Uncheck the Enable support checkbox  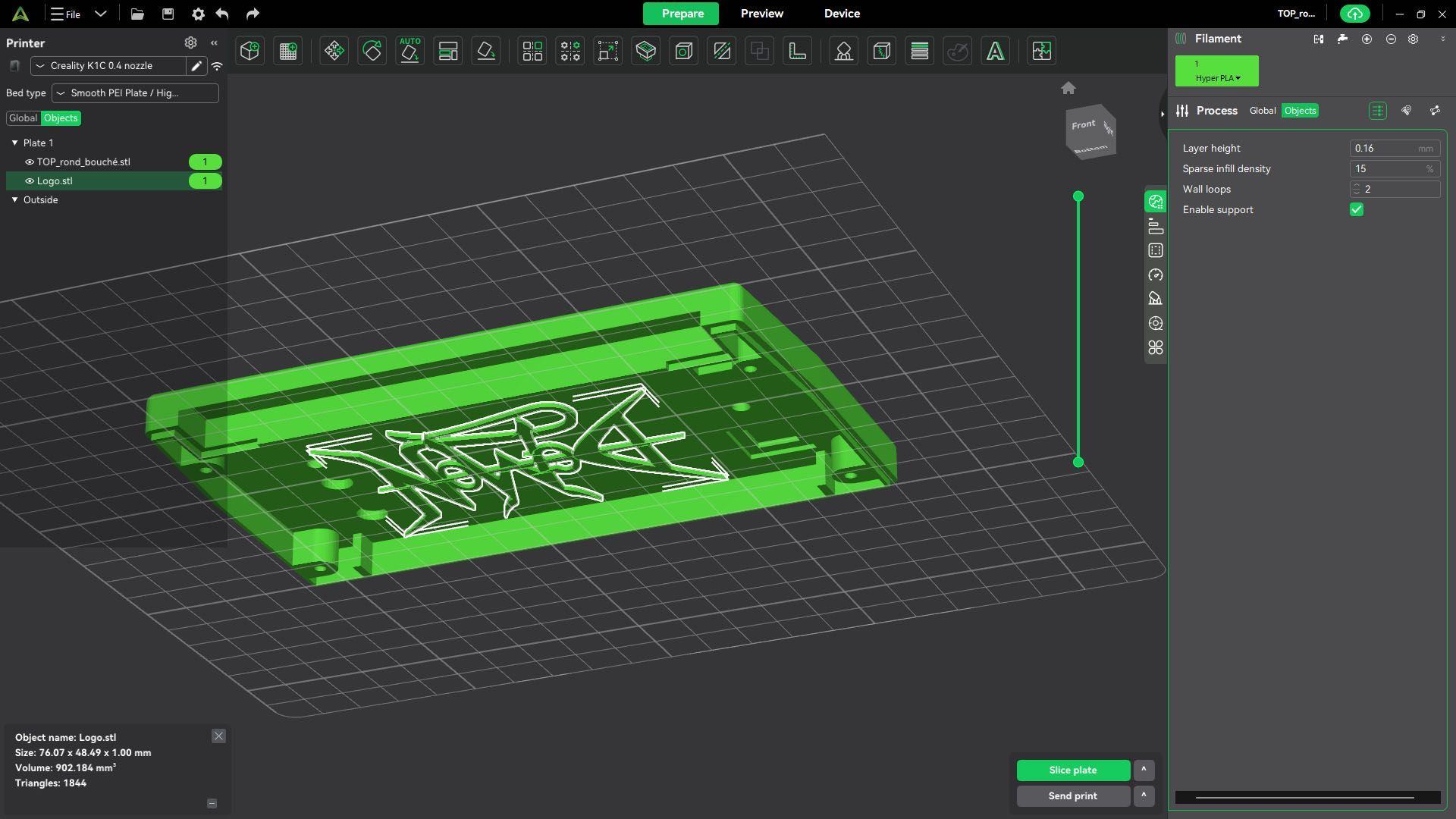click(x=1357, y=209)
